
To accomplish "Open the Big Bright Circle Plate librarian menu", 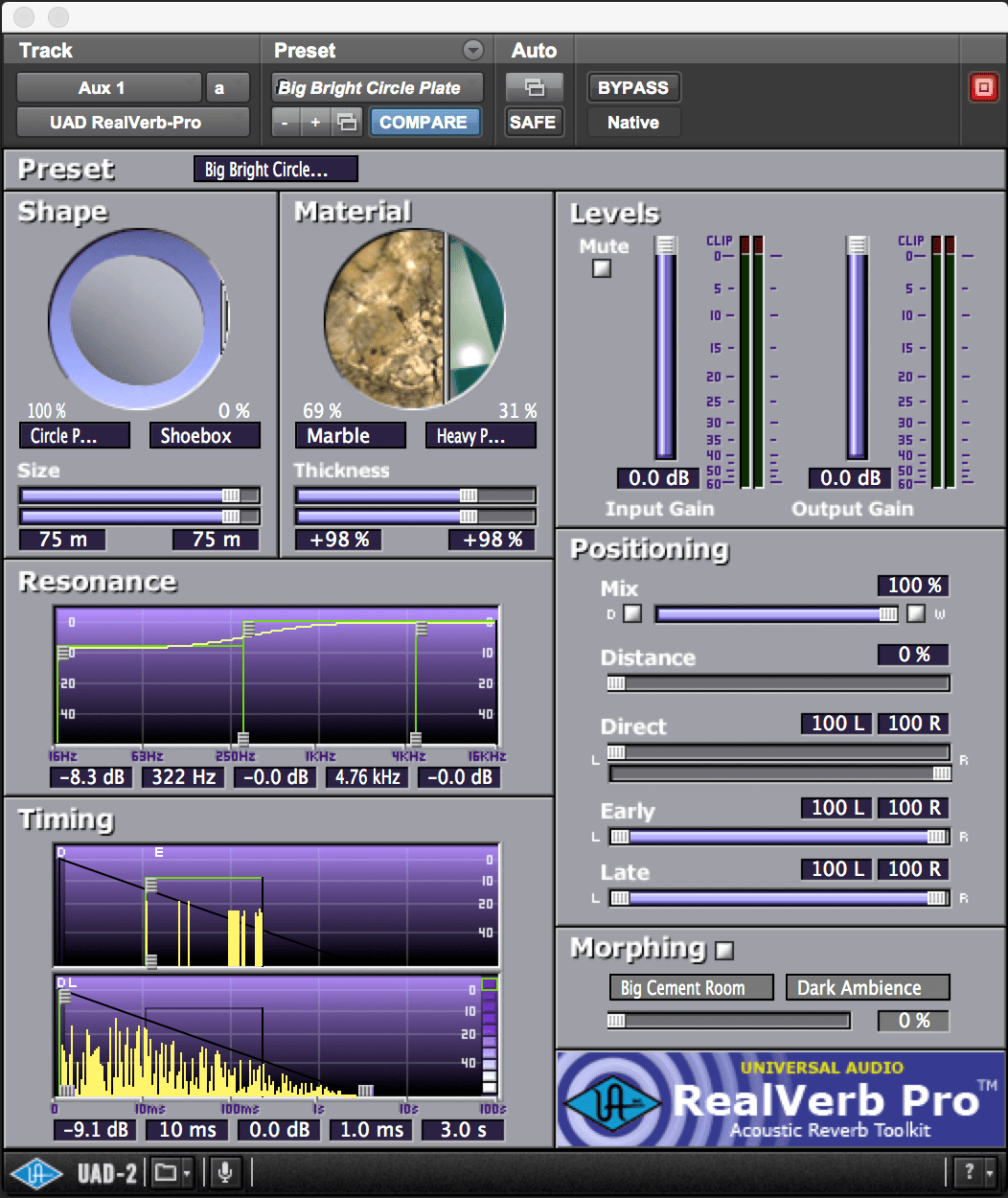I will (x=377, y=88).
